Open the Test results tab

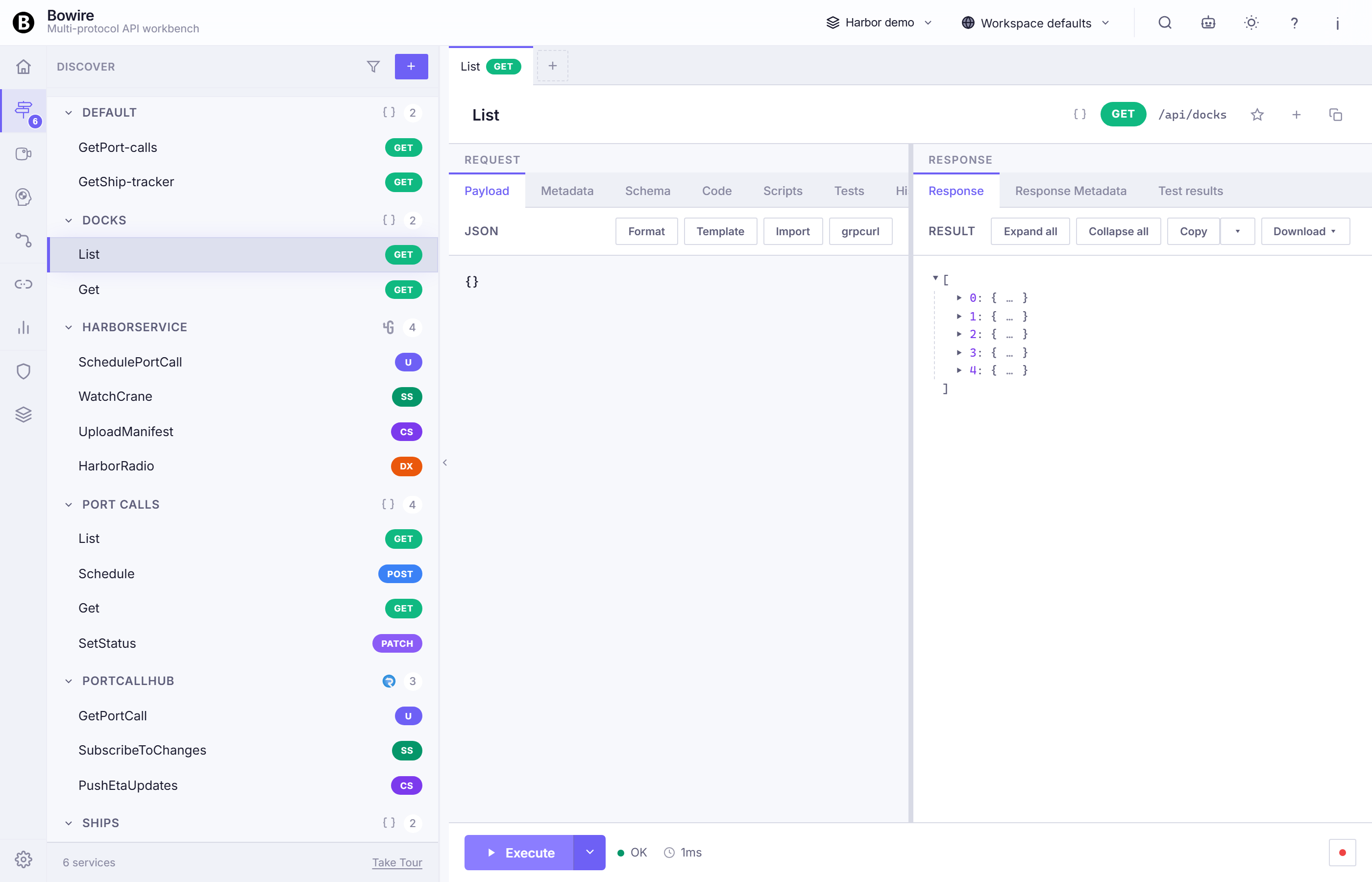(1190, 191)
